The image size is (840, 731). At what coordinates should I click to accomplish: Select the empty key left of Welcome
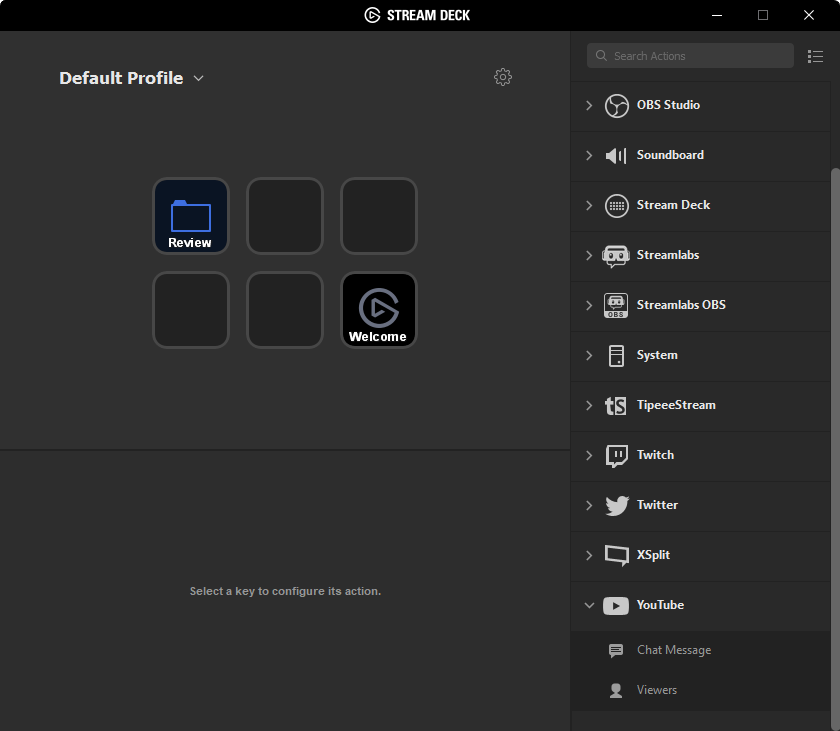point(285,310)
